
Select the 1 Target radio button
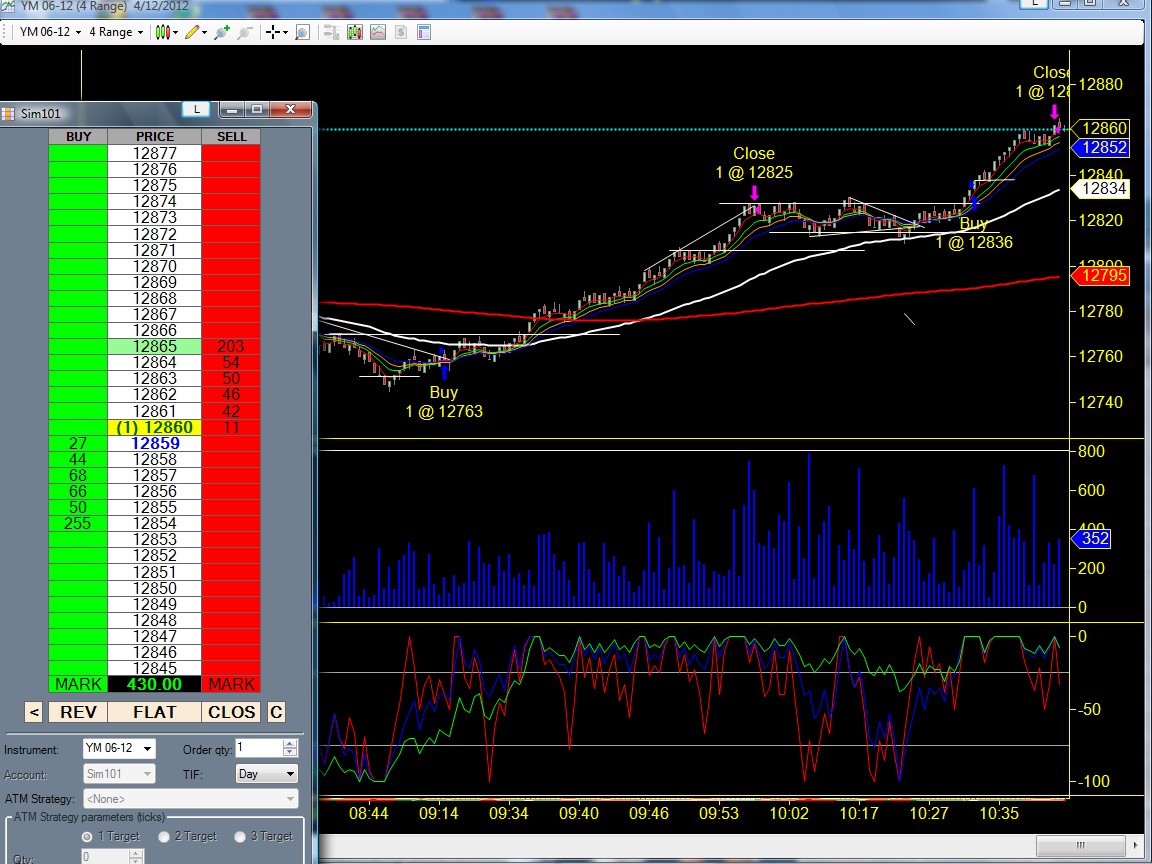(87, 836)
